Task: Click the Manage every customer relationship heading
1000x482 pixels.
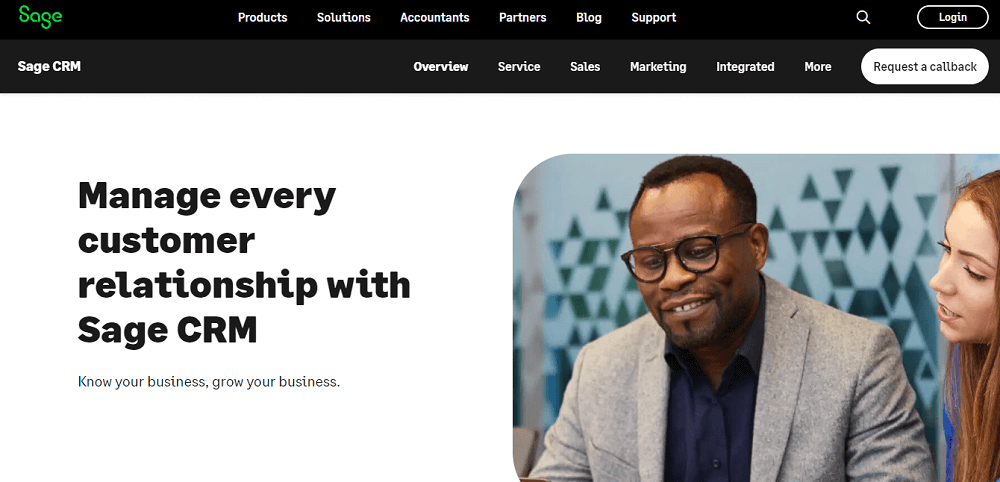Action: (x=244, y=262)
